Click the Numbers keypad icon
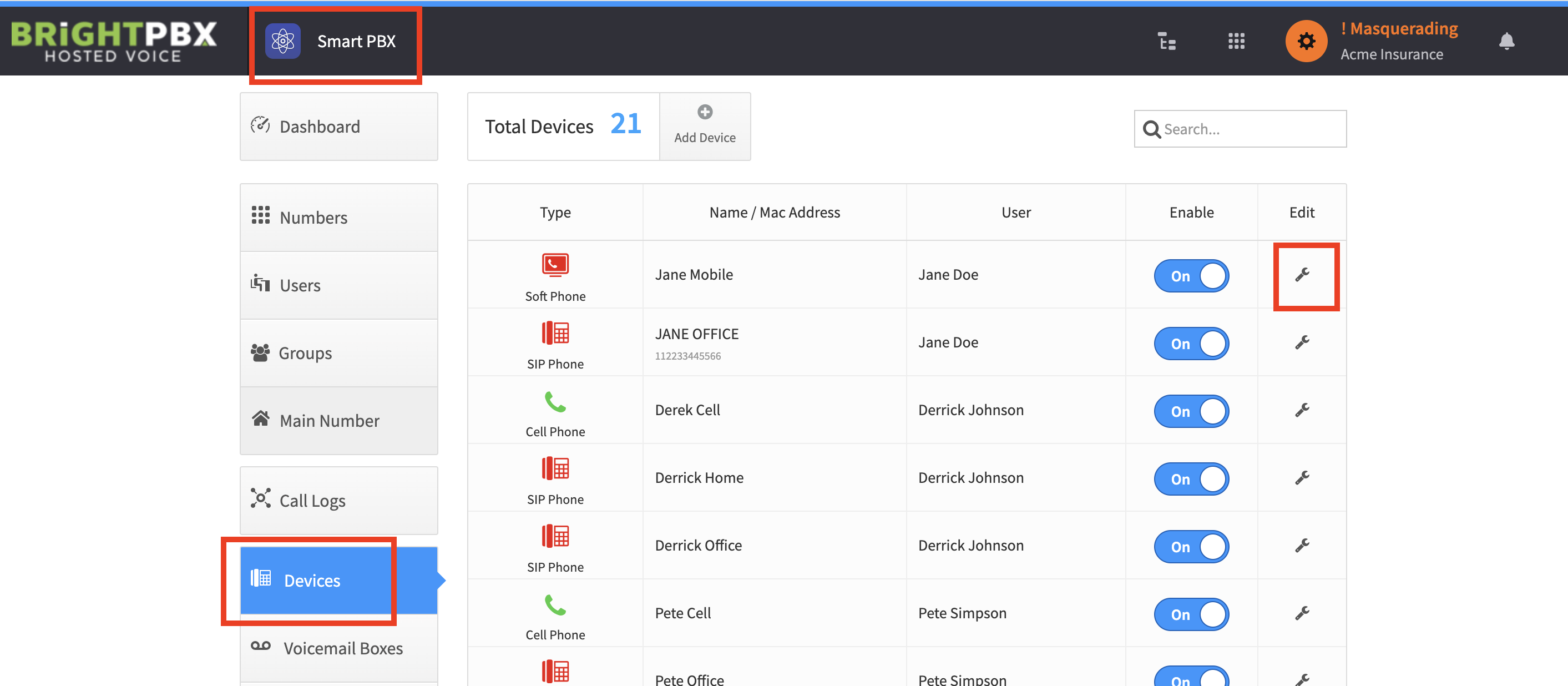The image size is (1568, 686). click(261, 215)
